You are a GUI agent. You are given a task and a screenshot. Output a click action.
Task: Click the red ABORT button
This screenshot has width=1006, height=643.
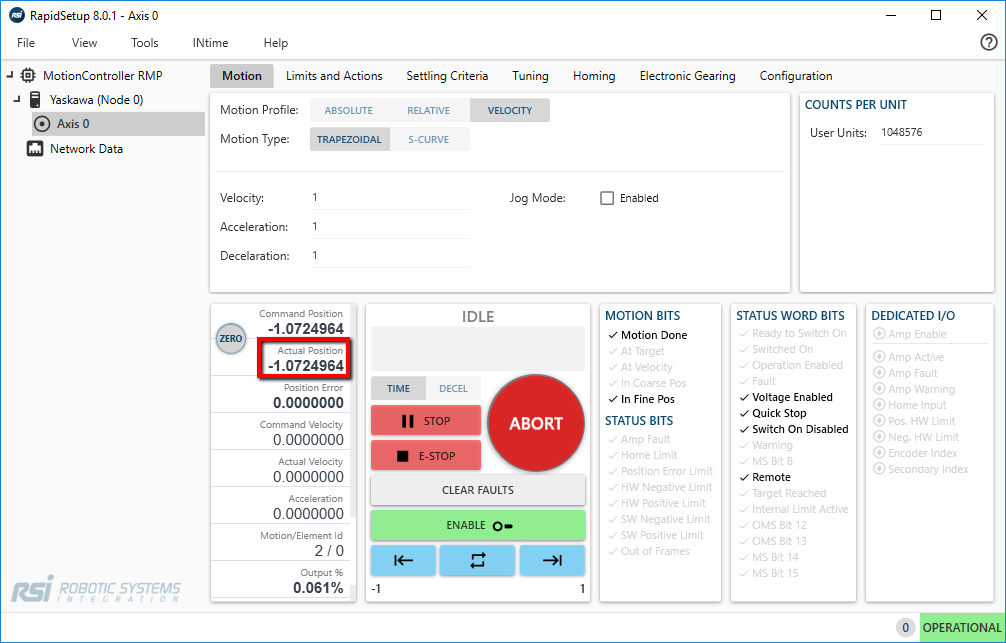pyautogui.click(x=536, y=424)
